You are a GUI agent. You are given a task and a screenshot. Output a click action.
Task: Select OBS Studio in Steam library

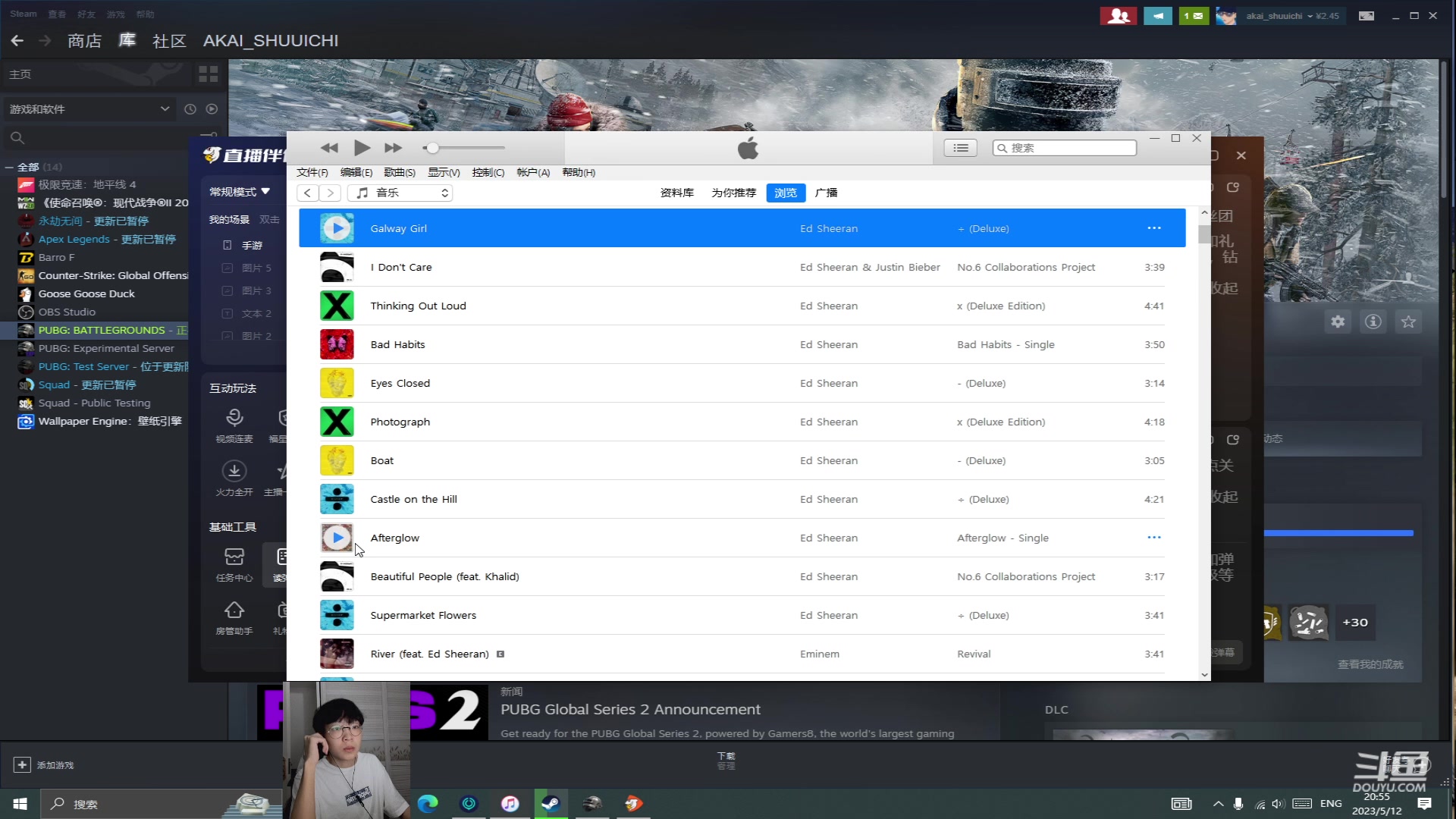[67, 312]
